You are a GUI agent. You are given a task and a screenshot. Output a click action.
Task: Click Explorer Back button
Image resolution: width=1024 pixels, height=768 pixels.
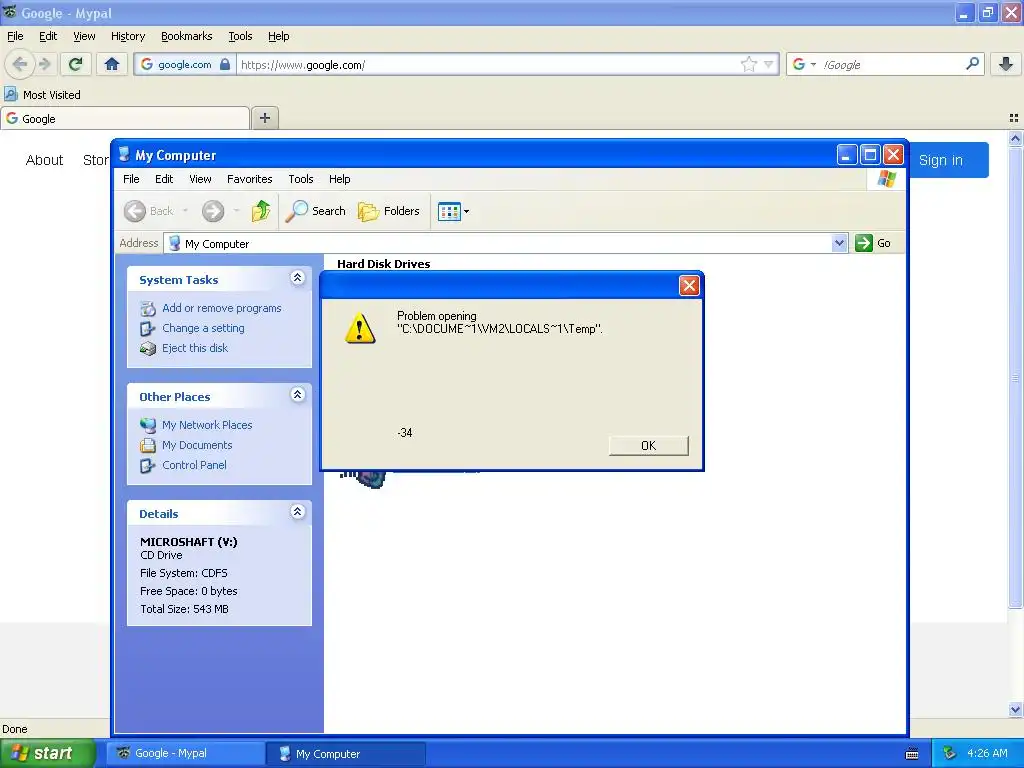coord(150,211)
